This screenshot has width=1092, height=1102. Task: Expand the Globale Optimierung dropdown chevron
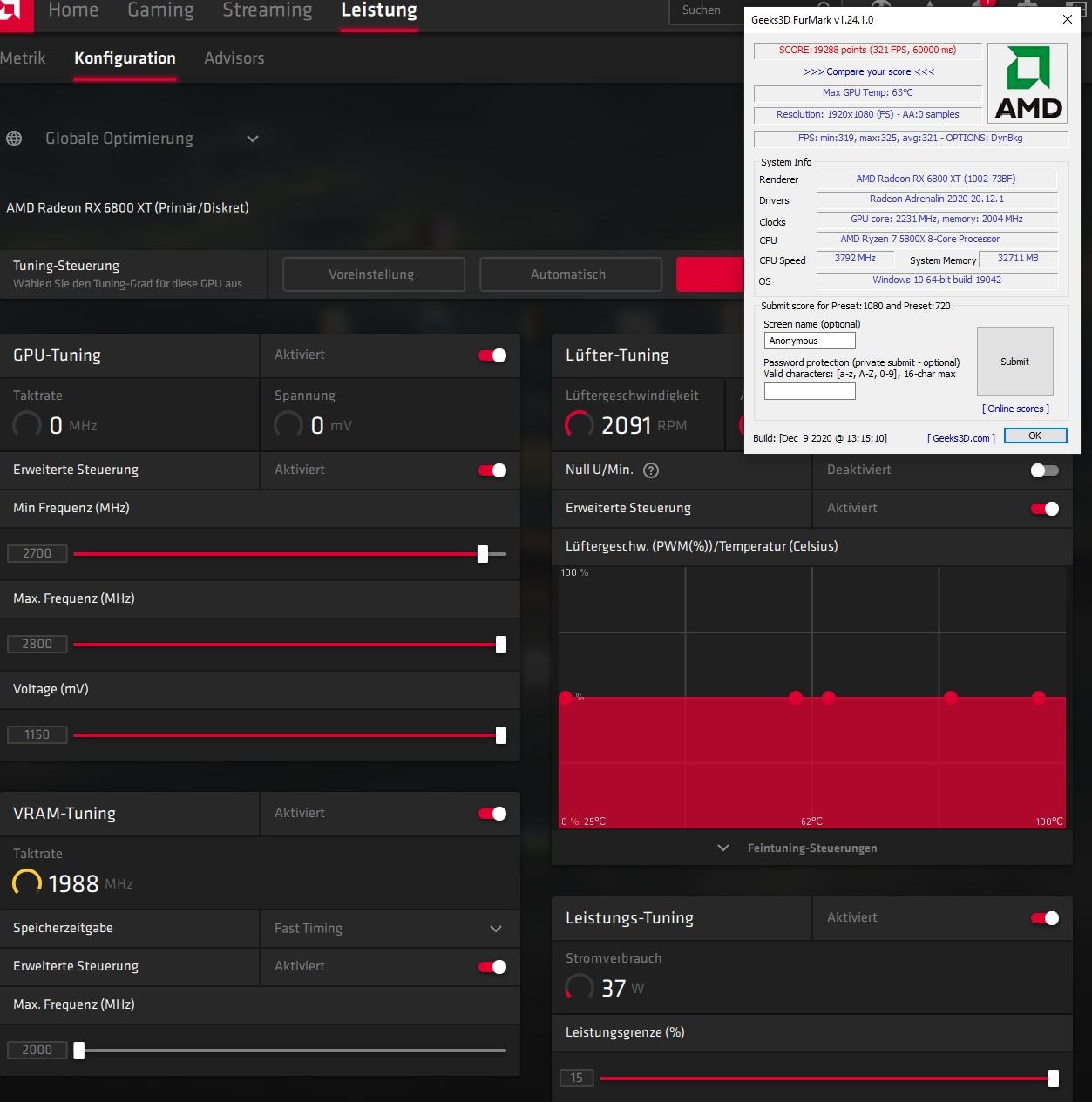253,139
